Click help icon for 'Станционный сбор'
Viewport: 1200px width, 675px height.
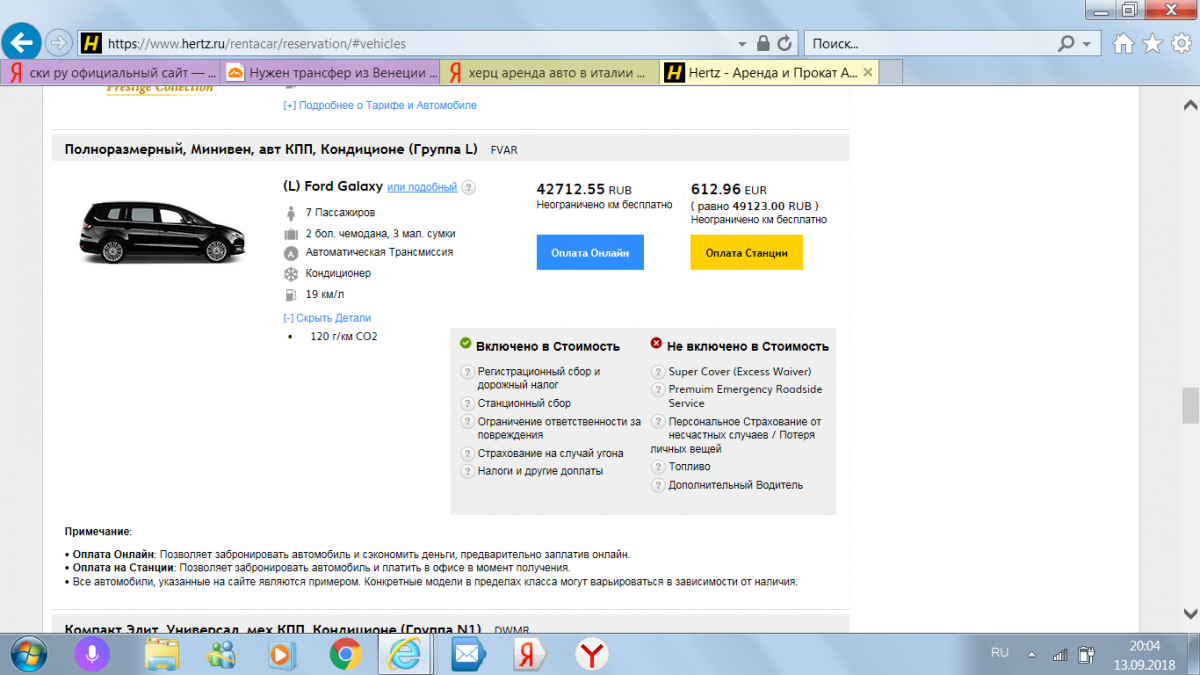(466, 404)
